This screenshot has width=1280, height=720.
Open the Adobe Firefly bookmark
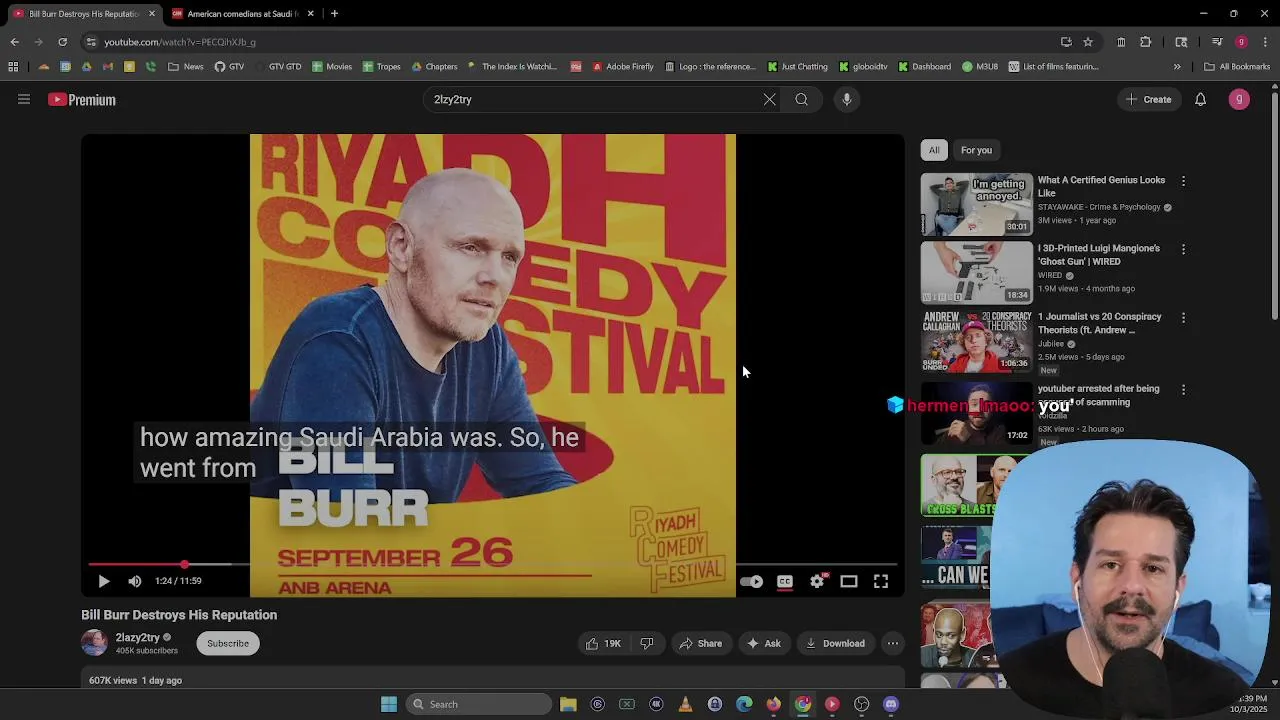[x=622, y=67]
